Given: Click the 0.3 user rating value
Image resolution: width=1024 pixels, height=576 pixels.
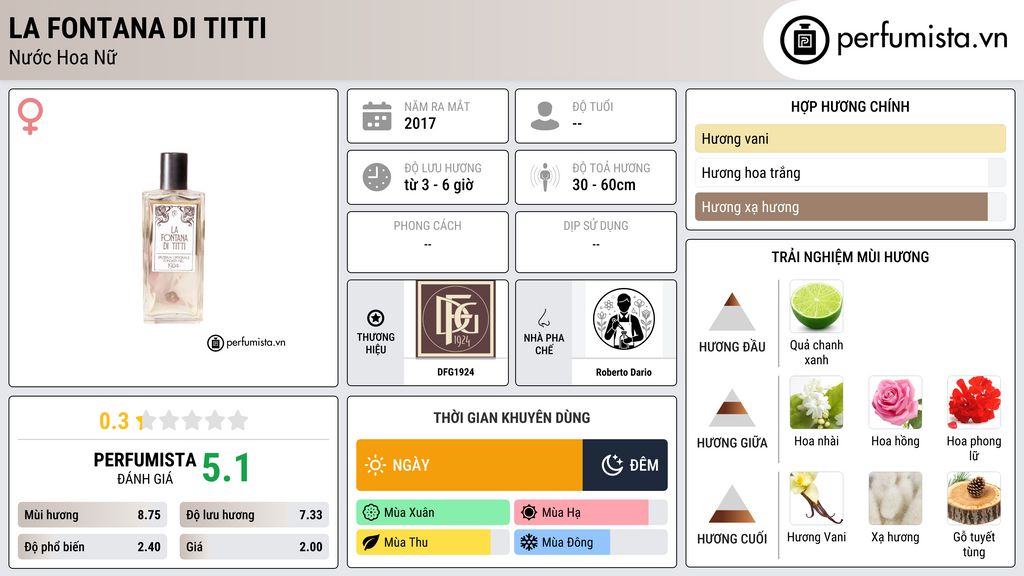Looking at the screenshot, I should coord(114,421).
